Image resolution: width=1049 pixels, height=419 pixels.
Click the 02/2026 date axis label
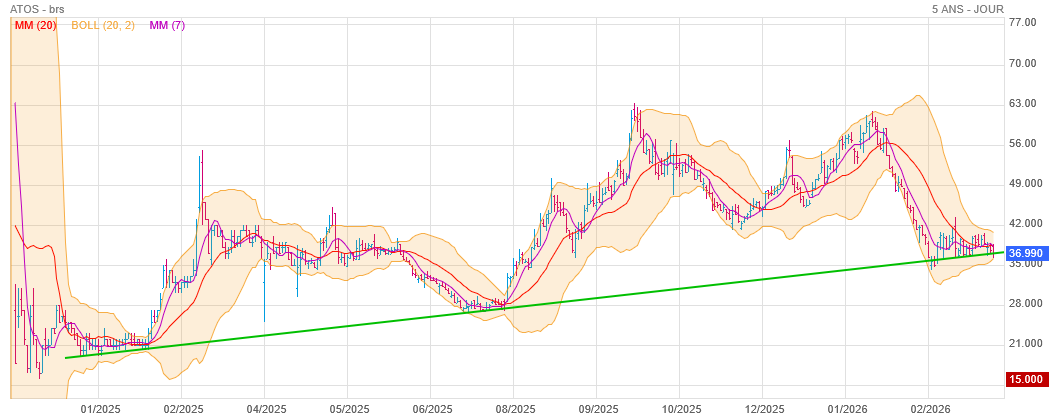(x=928, y=408)
